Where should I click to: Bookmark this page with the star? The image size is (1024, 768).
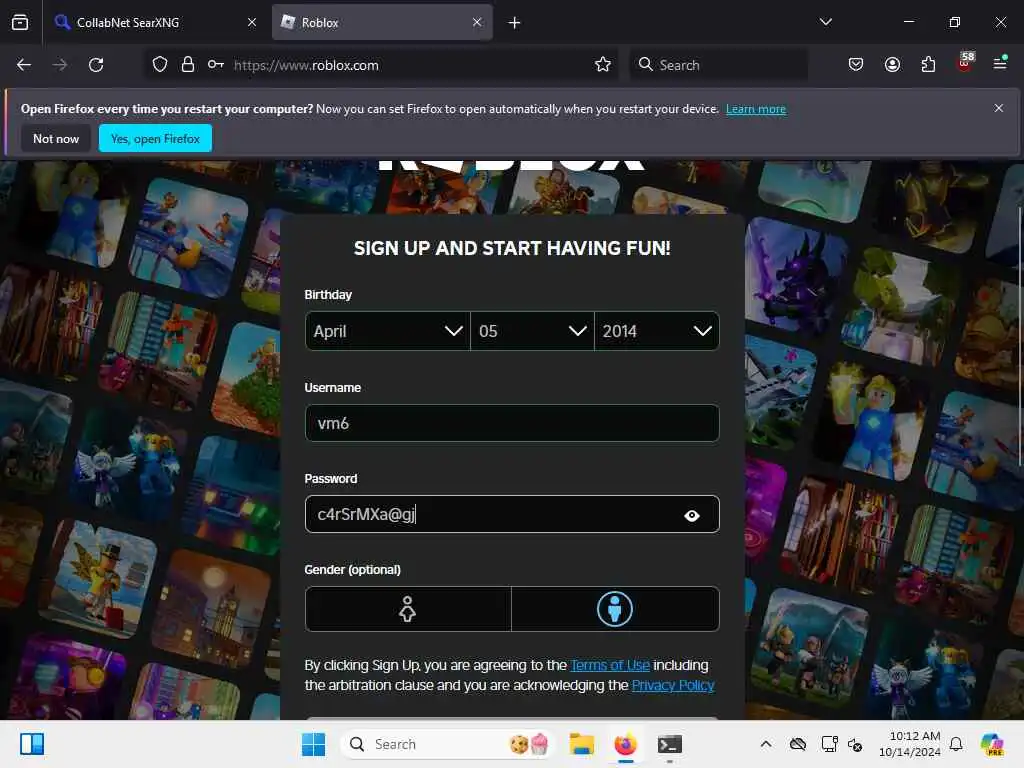coord(603,65)
